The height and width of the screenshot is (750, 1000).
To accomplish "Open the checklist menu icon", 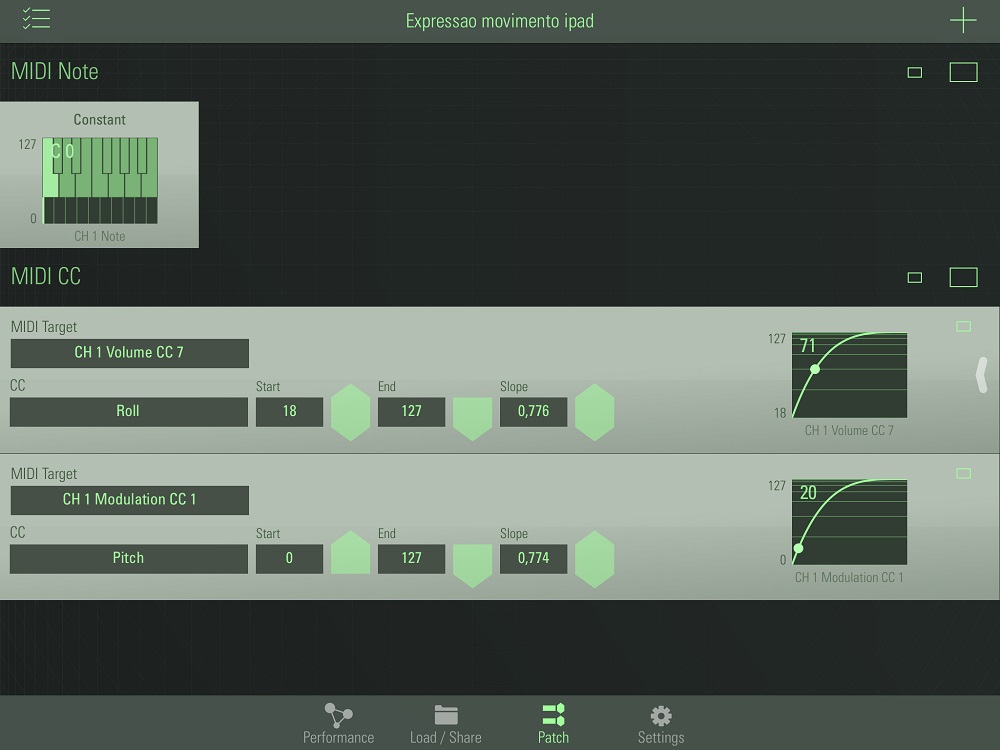I will [36, 18].
